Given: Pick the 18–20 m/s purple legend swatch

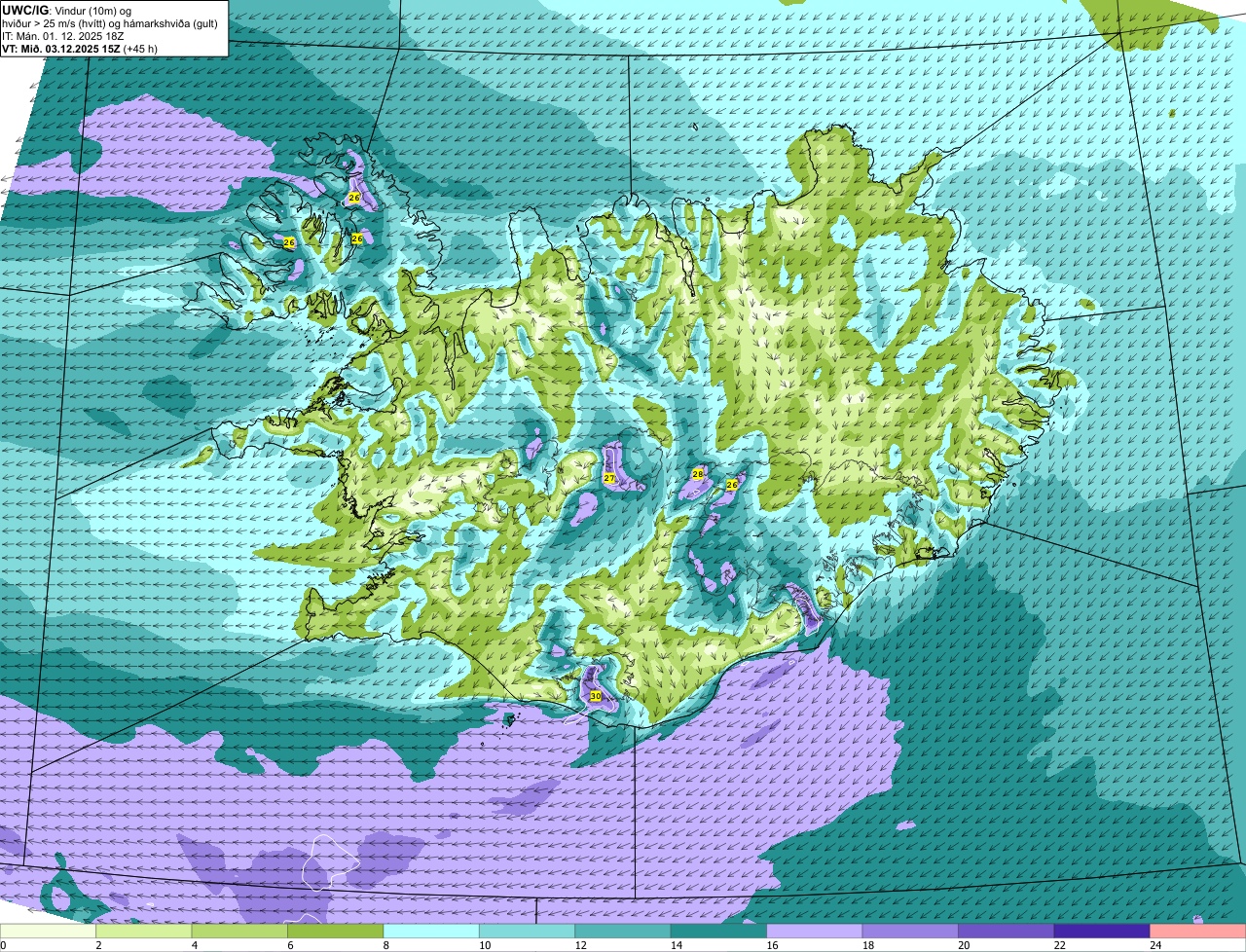Looking at the screenshot, I should (x=910, y=931).
